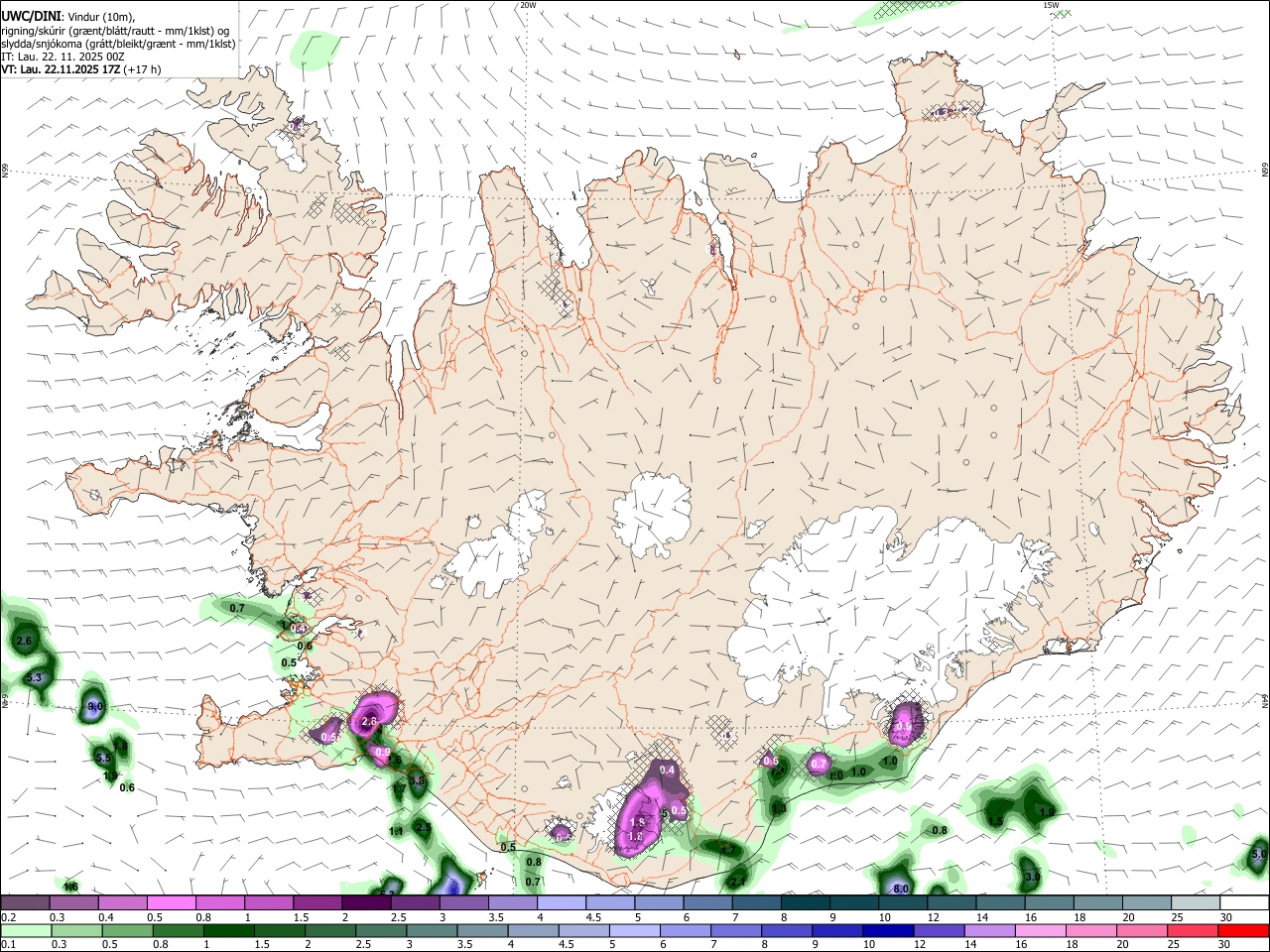Pick the white upper swatch labeled 30
This screenshot has height=952, width=1270.
(1243, 902)
